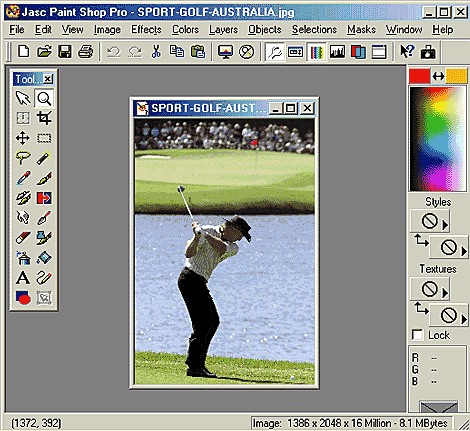Swap foreground and background colors arrow
Image resolution: width=470 pixels, height=431 pixels.
point(438,76)
